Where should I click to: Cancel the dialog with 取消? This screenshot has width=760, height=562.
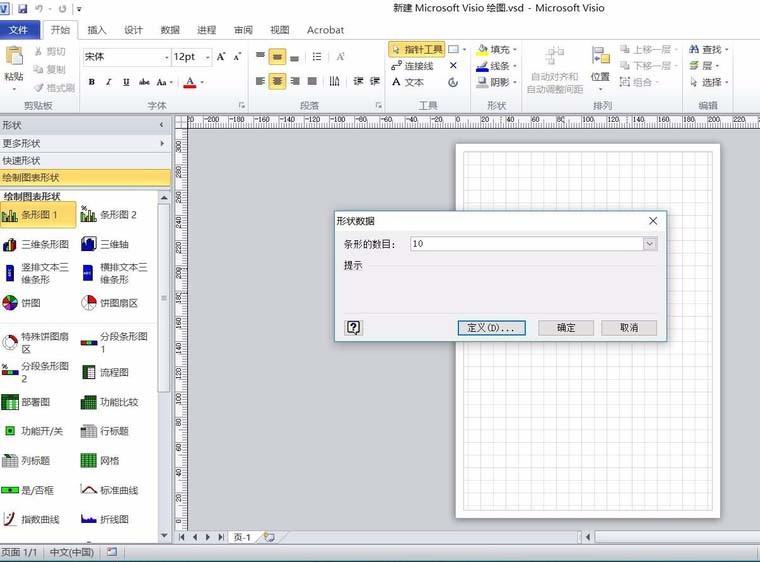point(629,328)
